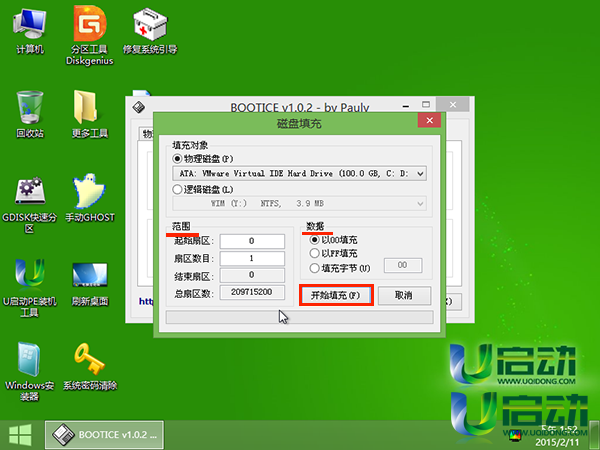Click the Windows Start button
Image resolution: width=600 pixels, height=450 pixels.
coord(20,435)
